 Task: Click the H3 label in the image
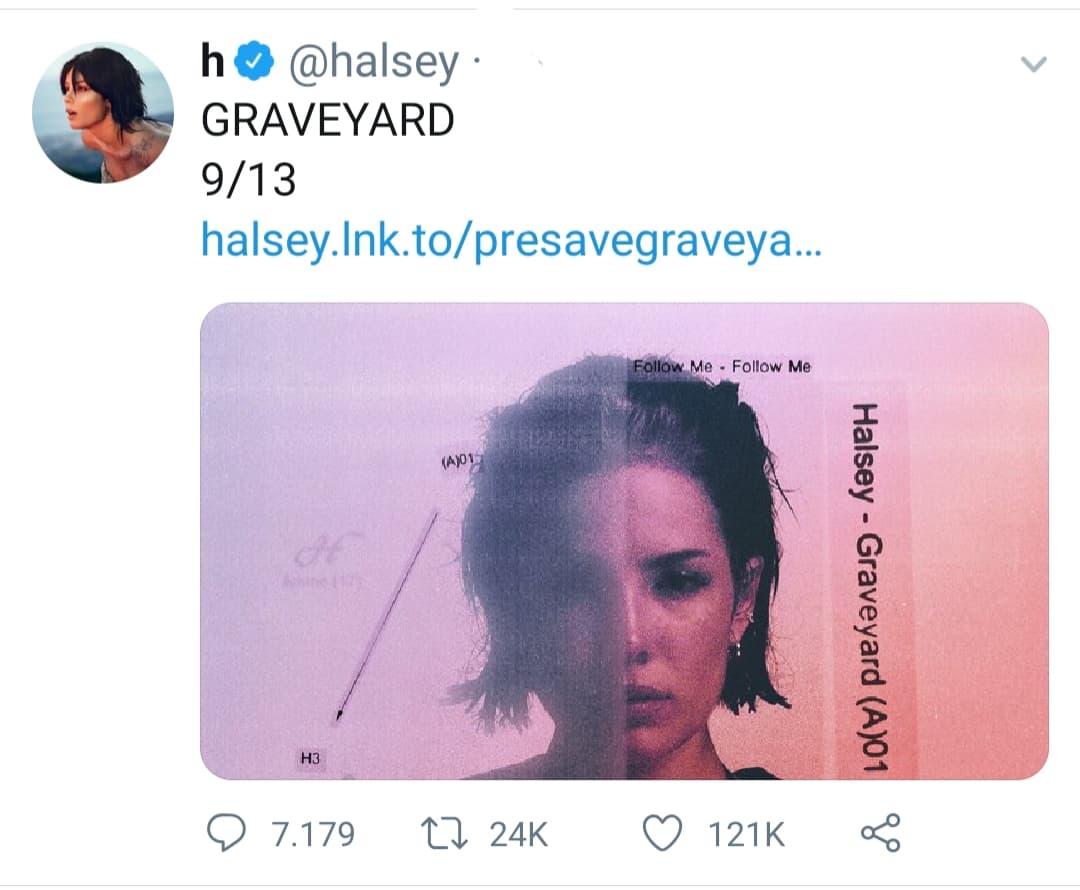pos(310,758)
